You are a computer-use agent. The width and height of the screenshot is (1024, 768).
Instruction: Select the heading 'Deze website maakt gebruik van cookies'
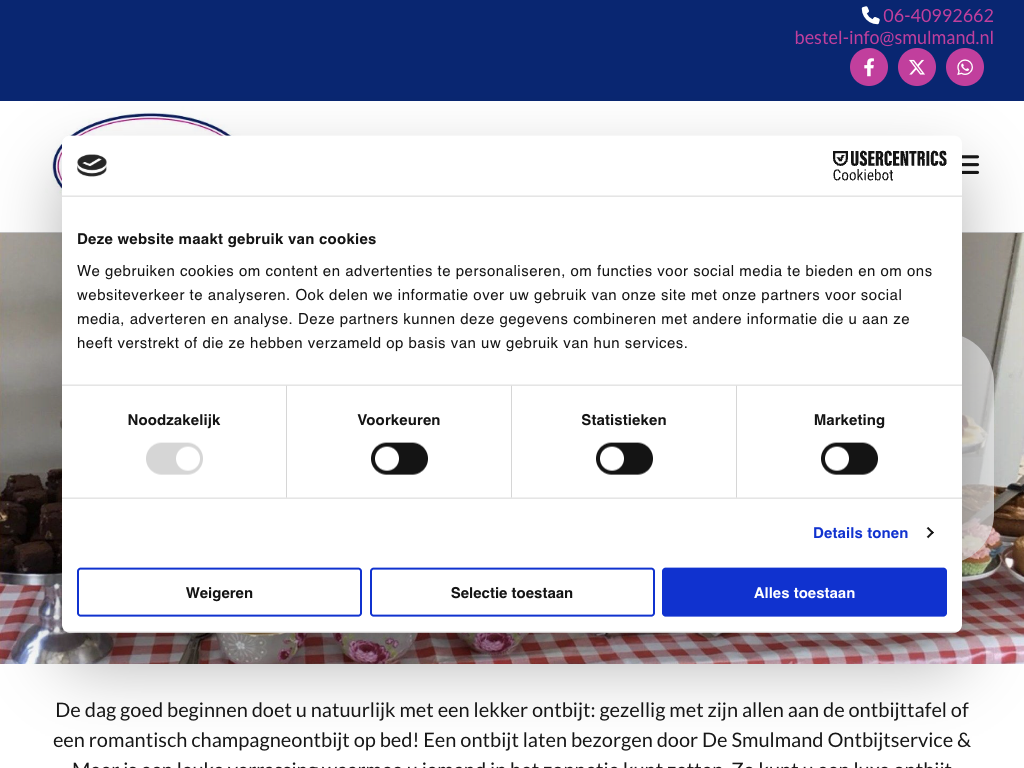coord(227,239)
